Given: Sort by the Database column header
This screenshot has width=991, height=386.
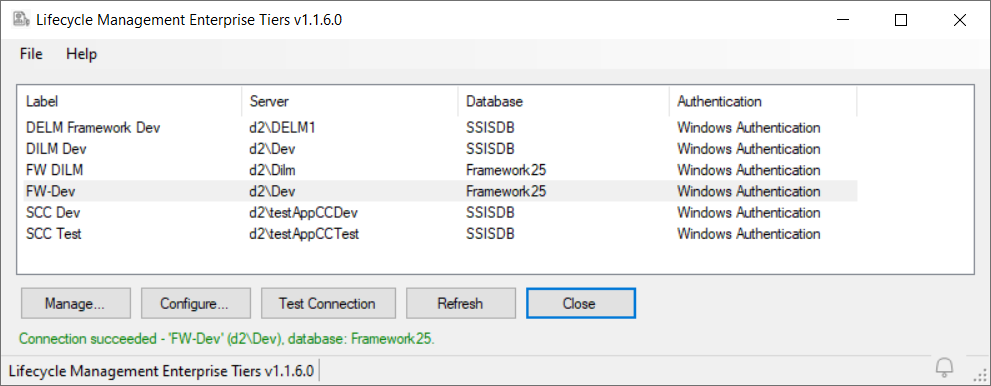Looking at the screenshot, I should click(563, 101).
